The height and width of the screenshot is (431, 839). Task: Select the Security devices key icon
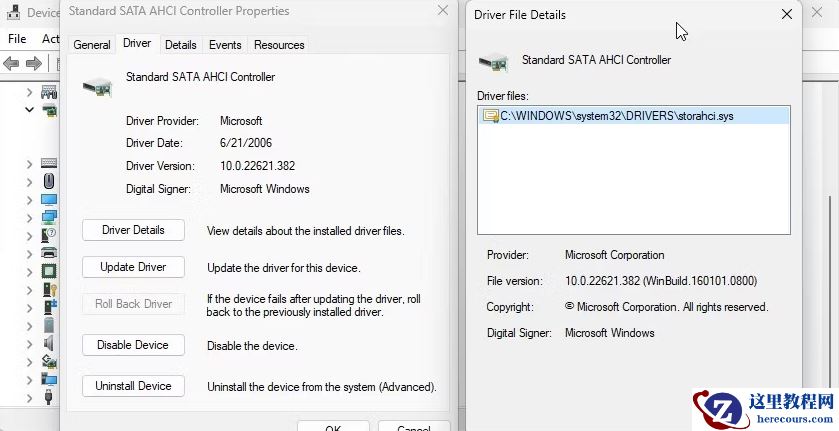point(49,290)
